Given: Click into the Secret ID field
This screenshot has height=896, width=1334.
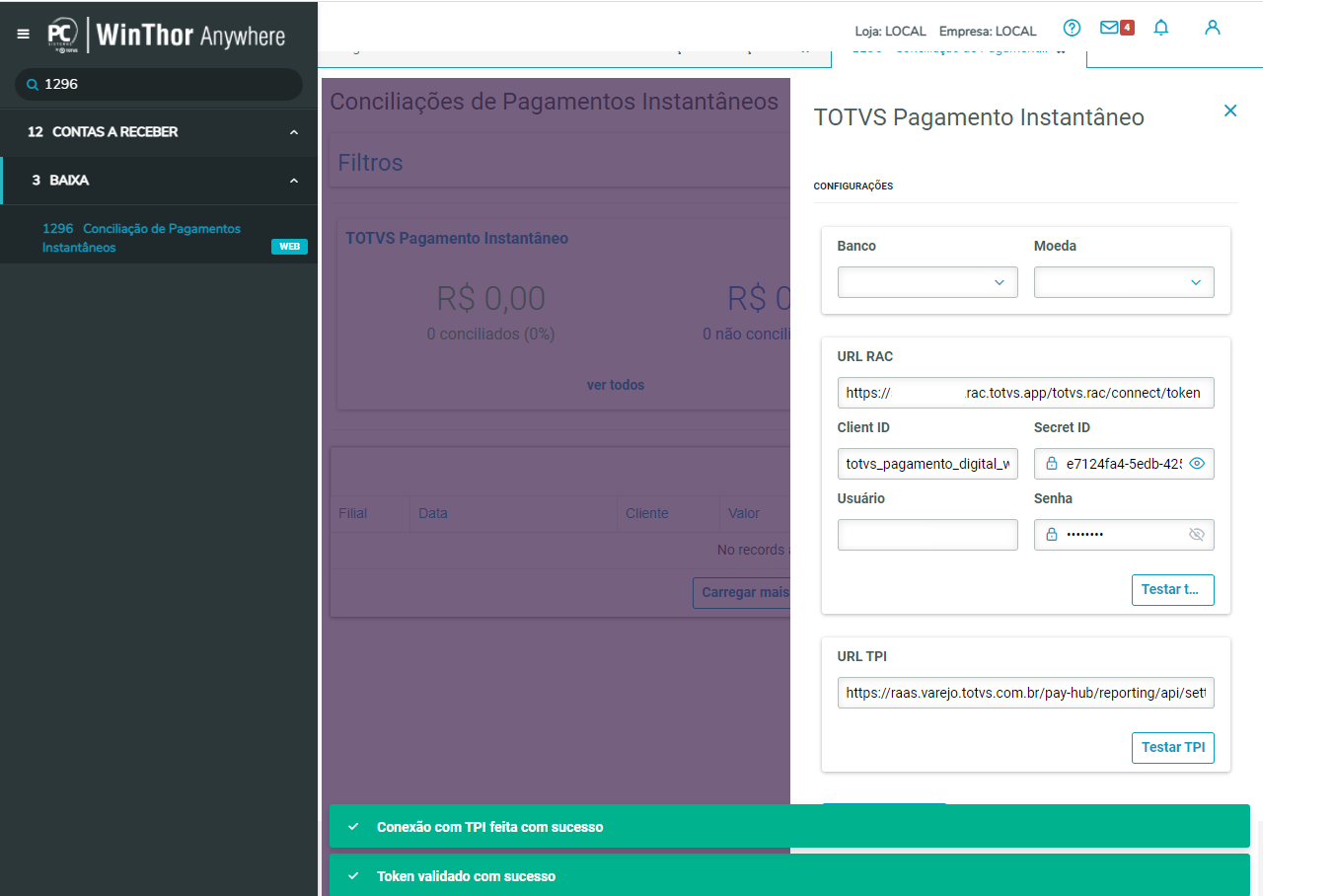Looking at the screenshot, I should pos(1123,464).
